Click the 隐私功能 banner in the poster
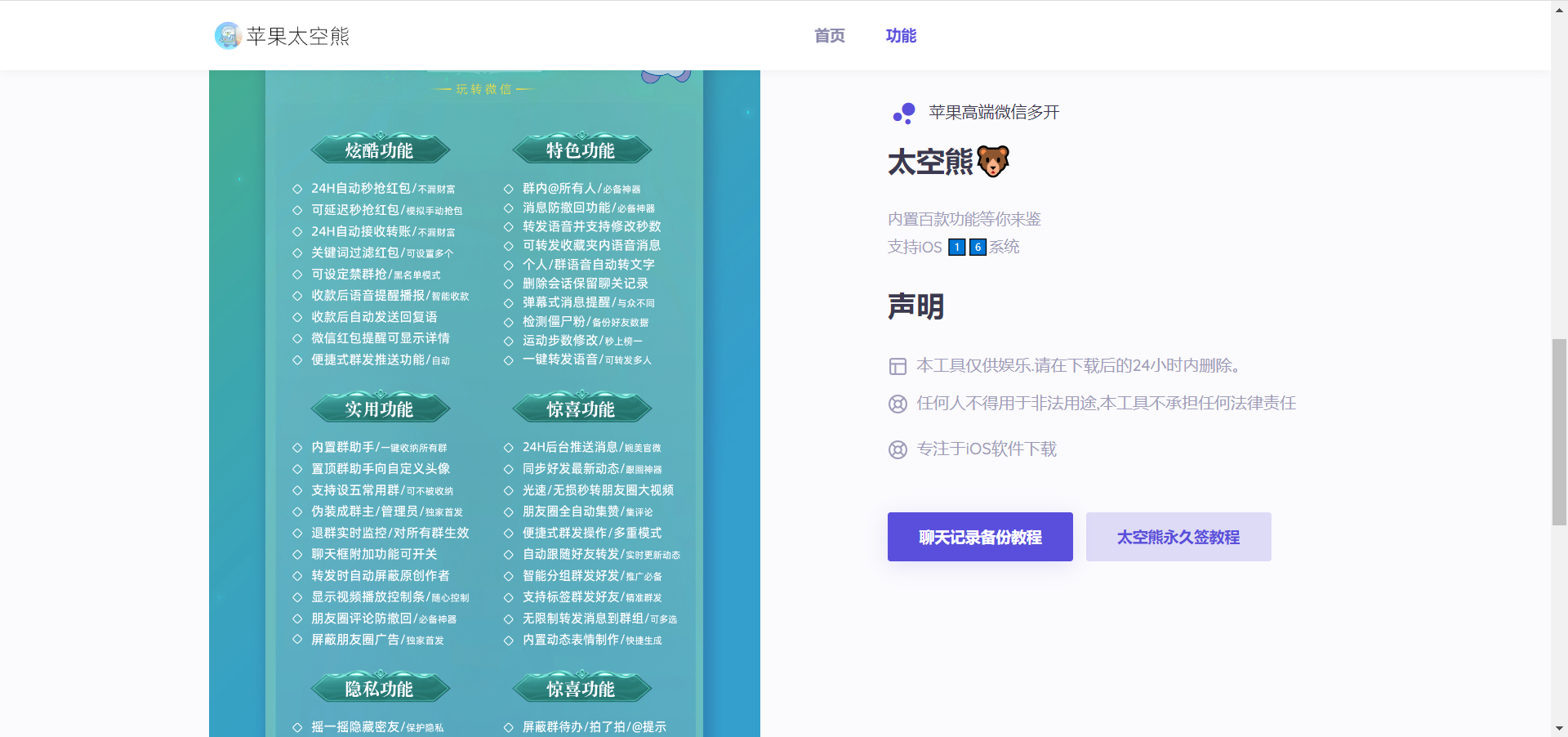This screenshot has height=737, width=1568. [x=380, y=688]
